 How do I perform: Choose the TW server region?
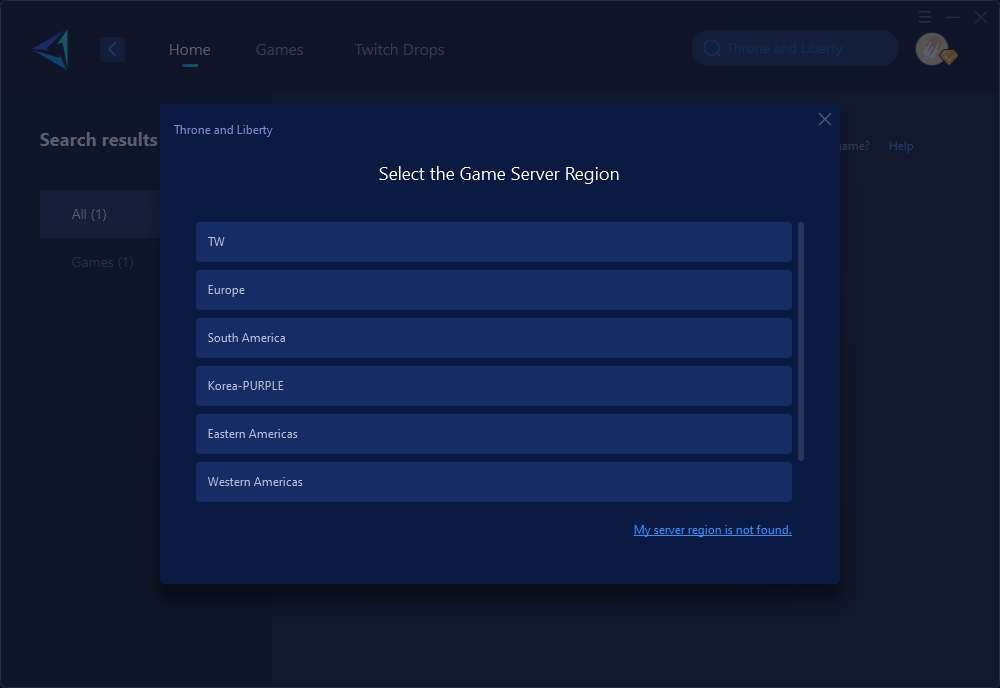494,242
